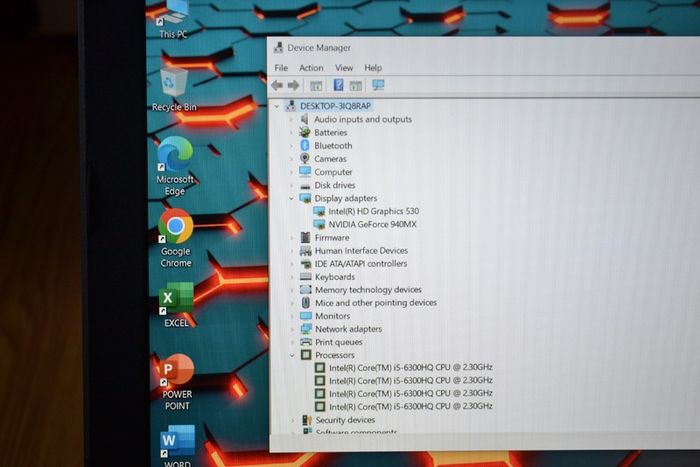Click the Audio inputs and outputs speaker icon
The width and height of the screenshot is (700, 467).
pos(304,119)
